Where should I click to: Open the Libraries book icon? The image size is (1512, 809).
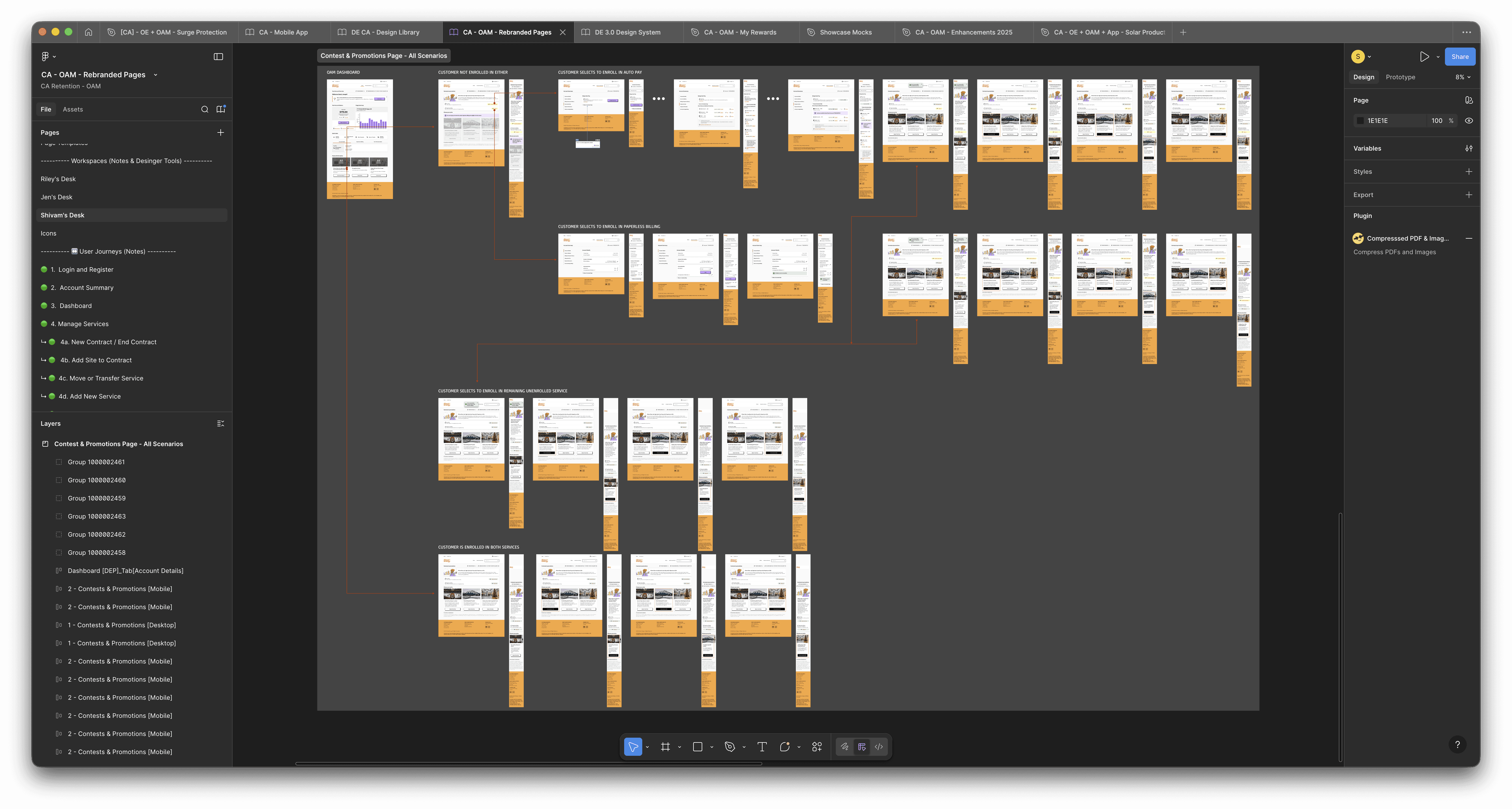[x=221, y=109]
